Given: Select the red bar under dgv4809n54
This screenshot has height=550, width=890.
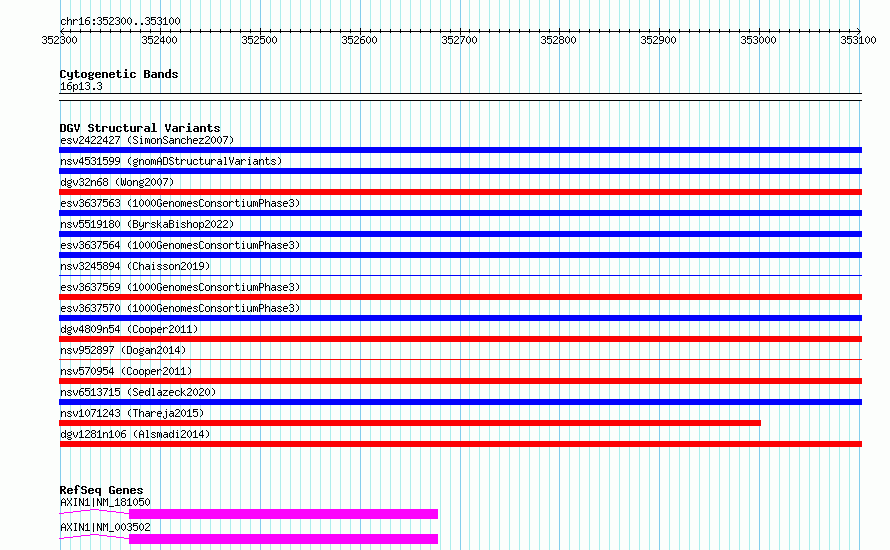Looking at the screenshot, I should (x=460, y=339).
